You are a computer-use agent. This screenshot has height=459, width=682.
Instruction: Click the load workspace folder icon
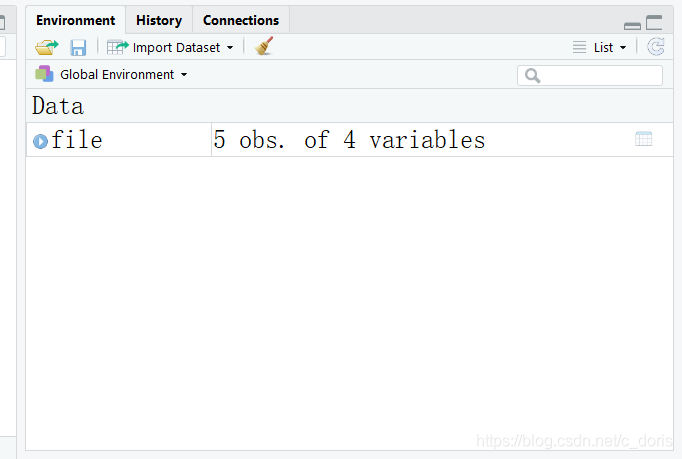pyautogui.click(x=46, y=47)
